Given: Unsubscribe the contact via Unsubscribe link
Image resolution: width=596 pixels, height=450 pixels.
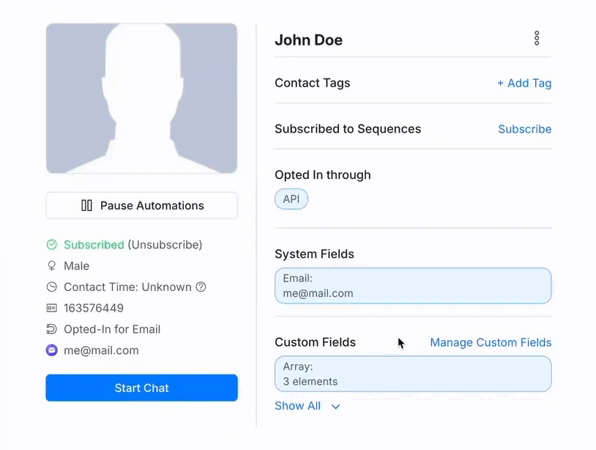Looking at the screenshot, I should pyautogui.click(x=165, y=245).
